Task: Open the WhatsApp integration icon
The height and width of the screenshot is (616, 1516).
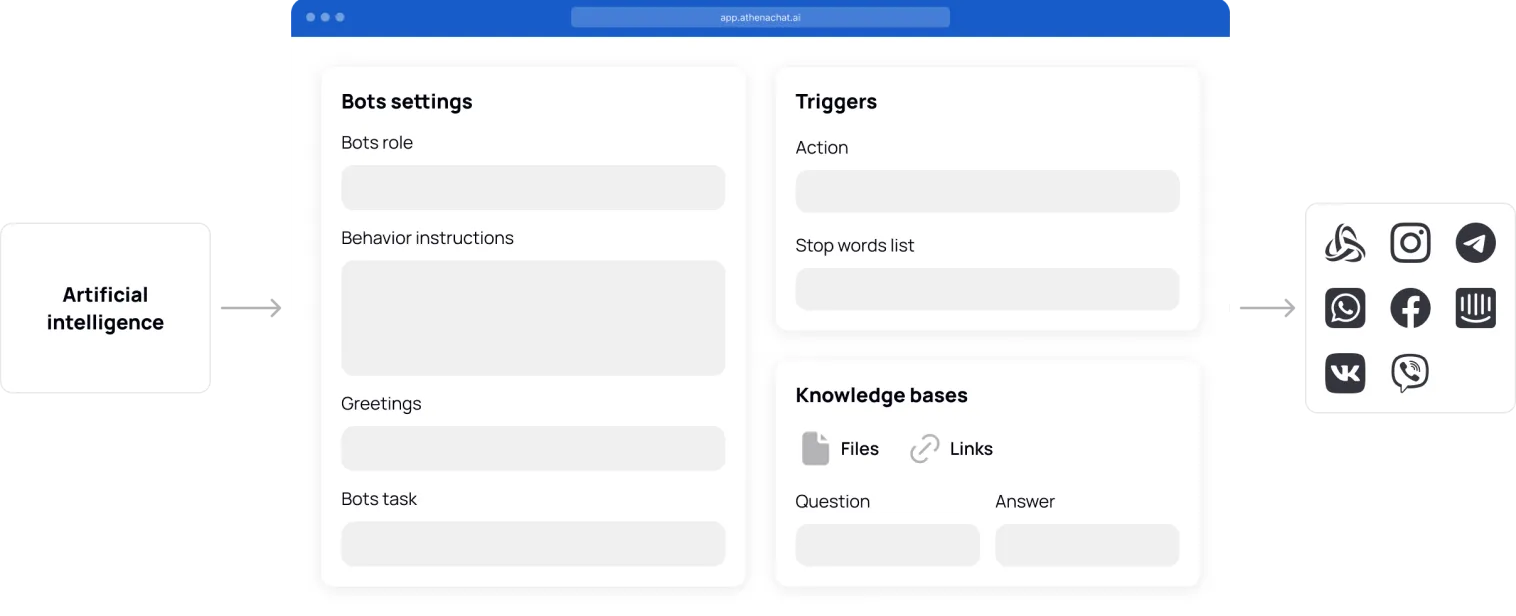Action: point(1345,308)
